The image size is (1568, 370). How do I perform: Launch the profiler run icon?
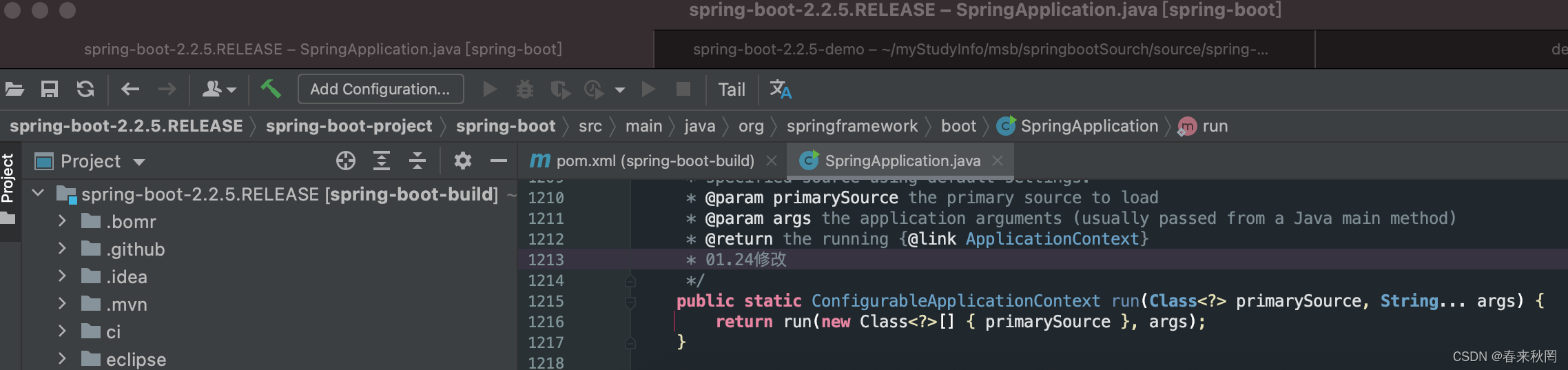[x=594, y=90]
